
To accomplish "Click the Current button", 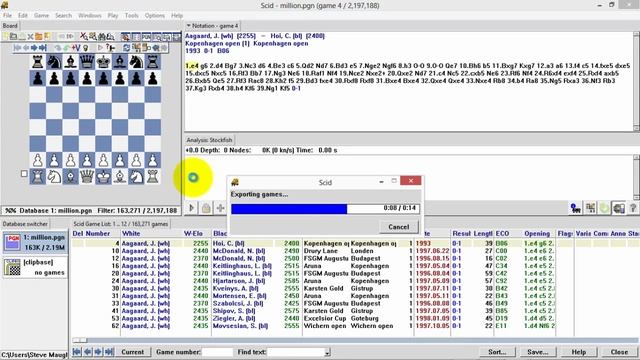I will pos(132,352).
